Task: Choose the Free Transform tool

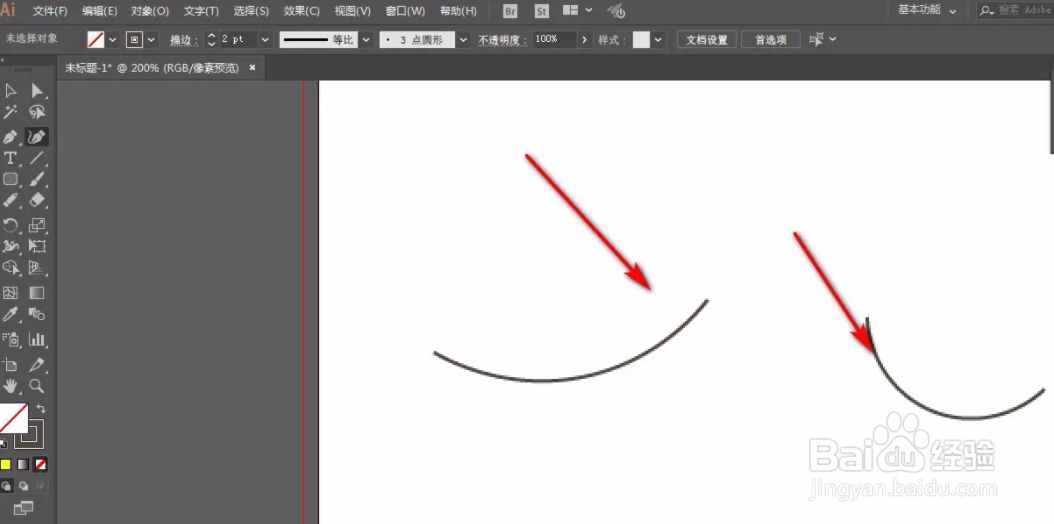Action: coord(37,246)
